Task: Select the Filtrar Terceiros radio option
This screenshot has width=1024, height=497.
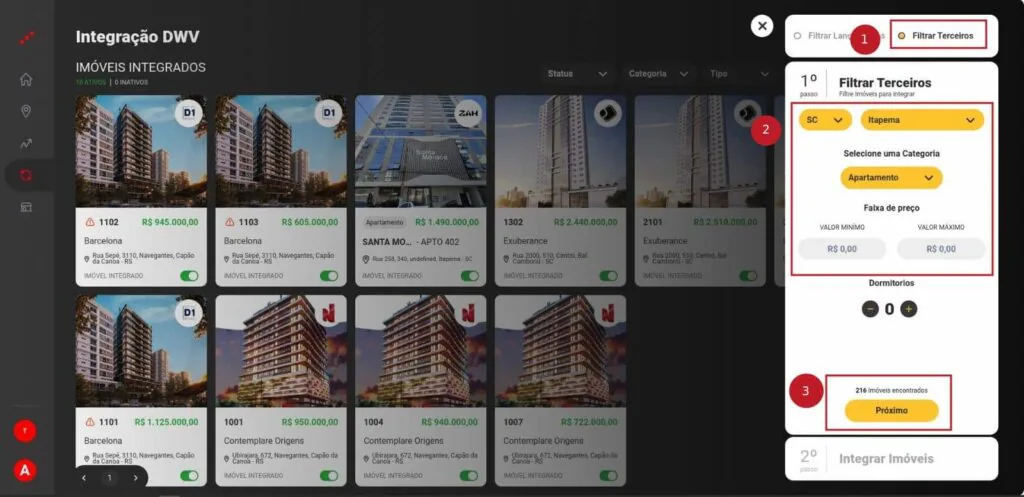Action: point(936,36)
